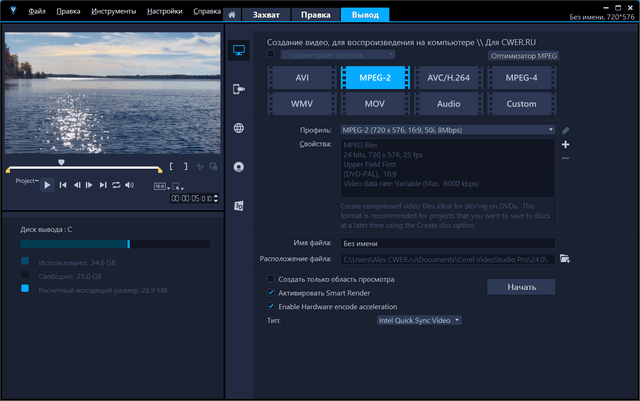Switch to the Web upload category
Screen dimensions: 640x401
click(239, 128)
